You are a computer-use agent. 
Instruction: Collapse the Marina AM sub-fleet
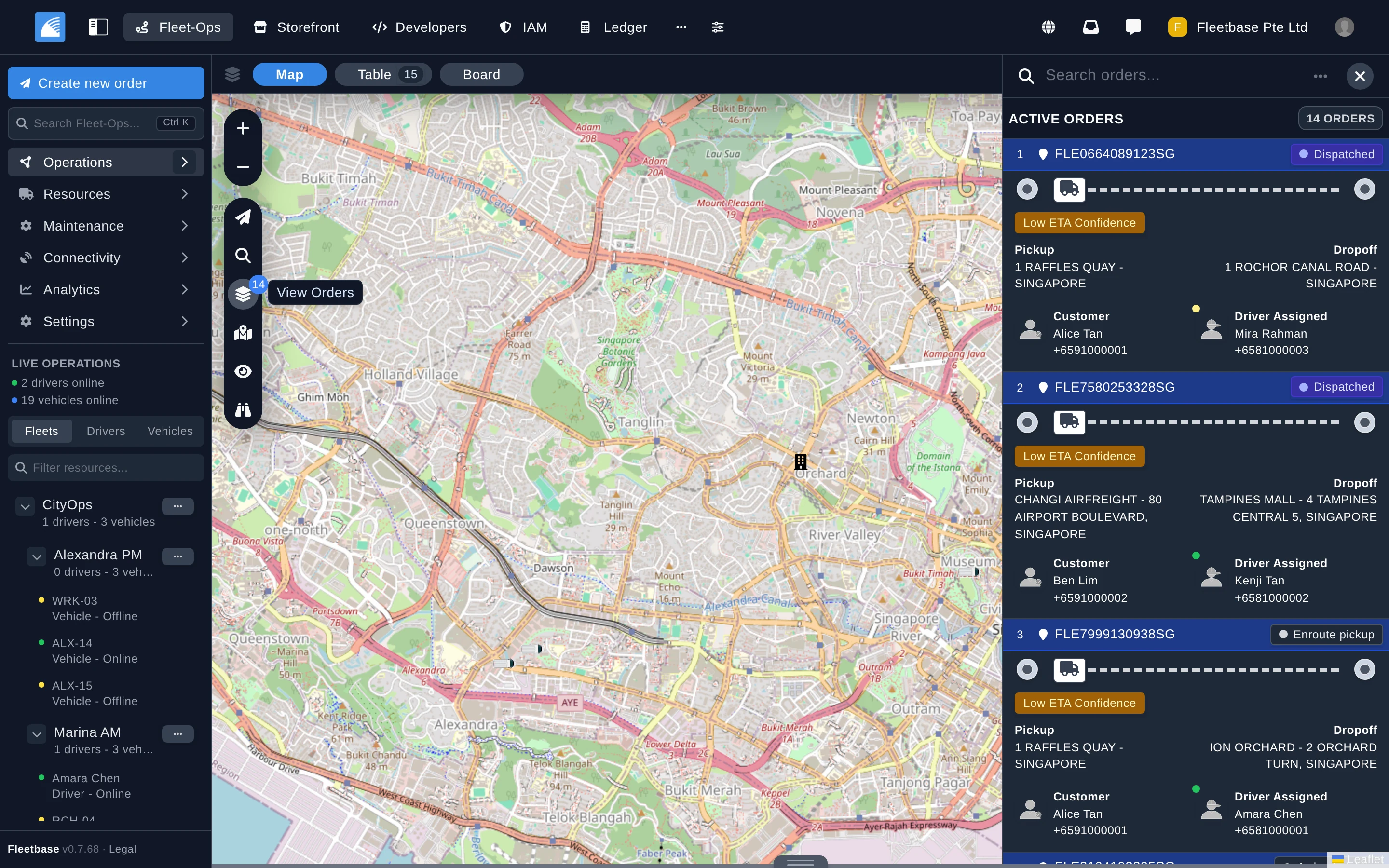[x=36, y=733]
